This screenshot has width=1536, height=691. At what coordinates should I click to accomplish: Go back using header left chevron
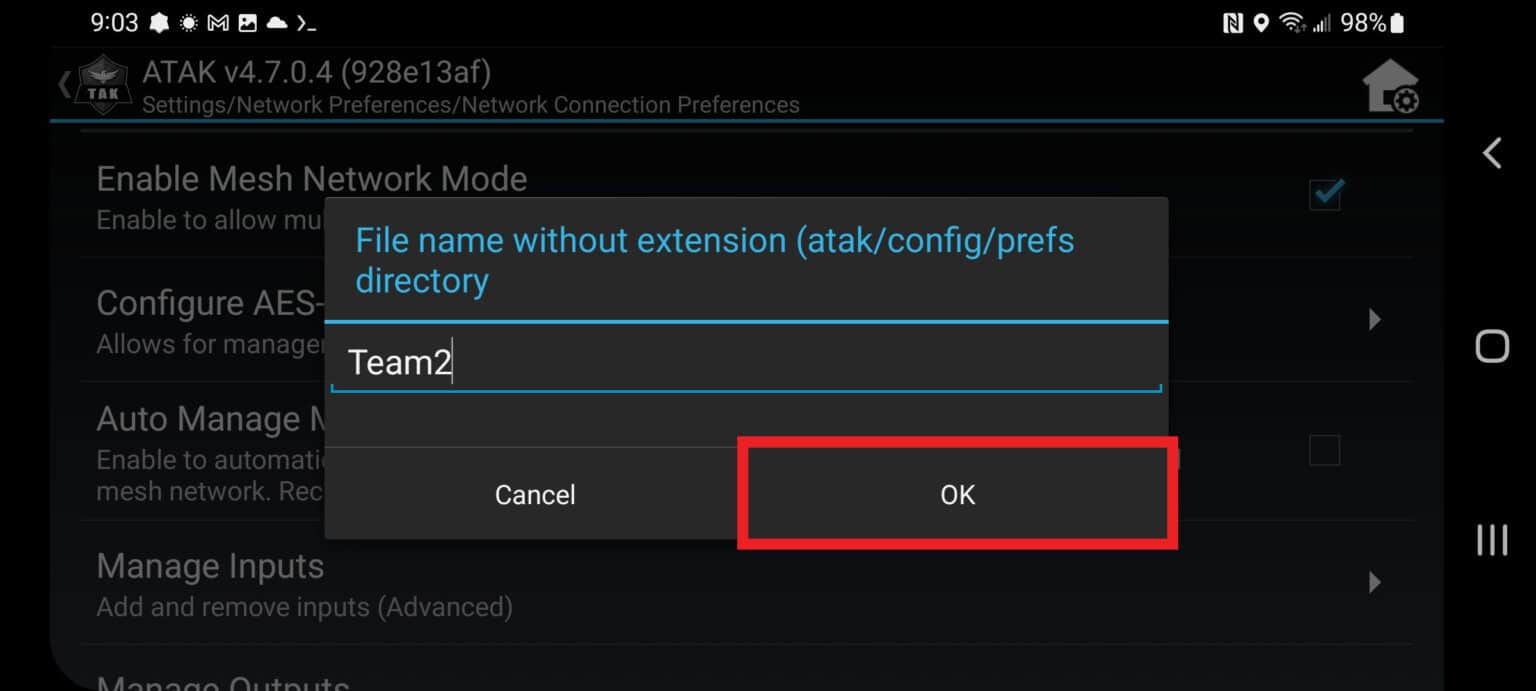tap(65, 86)
